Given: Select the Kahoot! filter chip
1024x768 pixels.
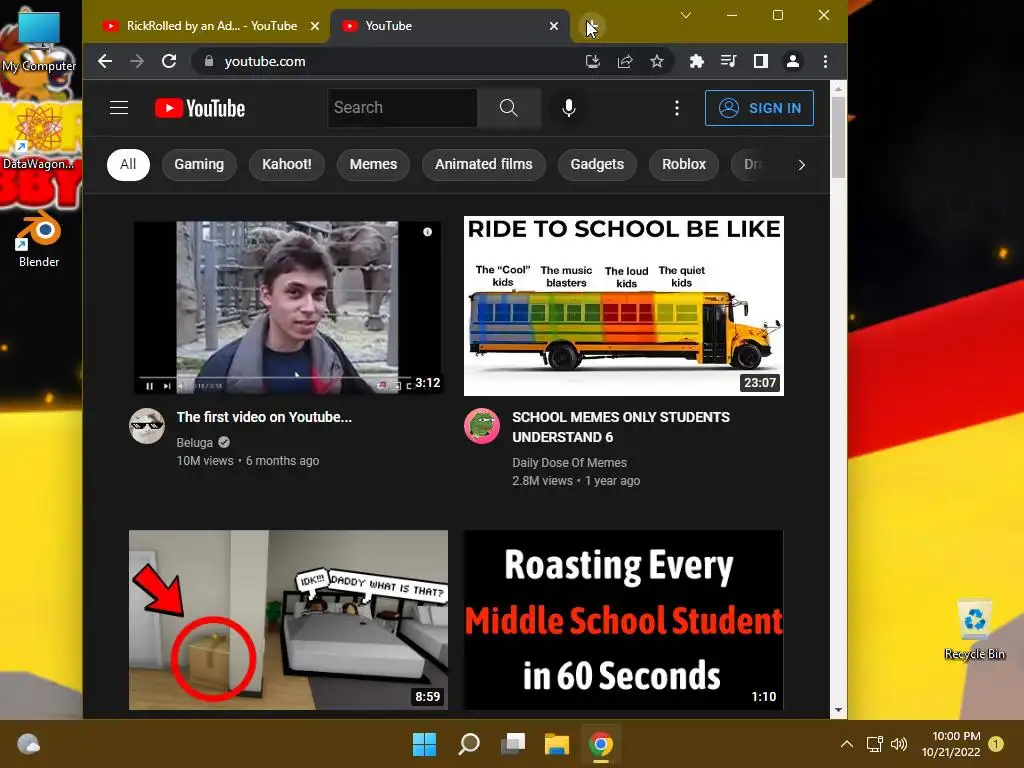Looking at the screenshot, I should coord(287,165).
